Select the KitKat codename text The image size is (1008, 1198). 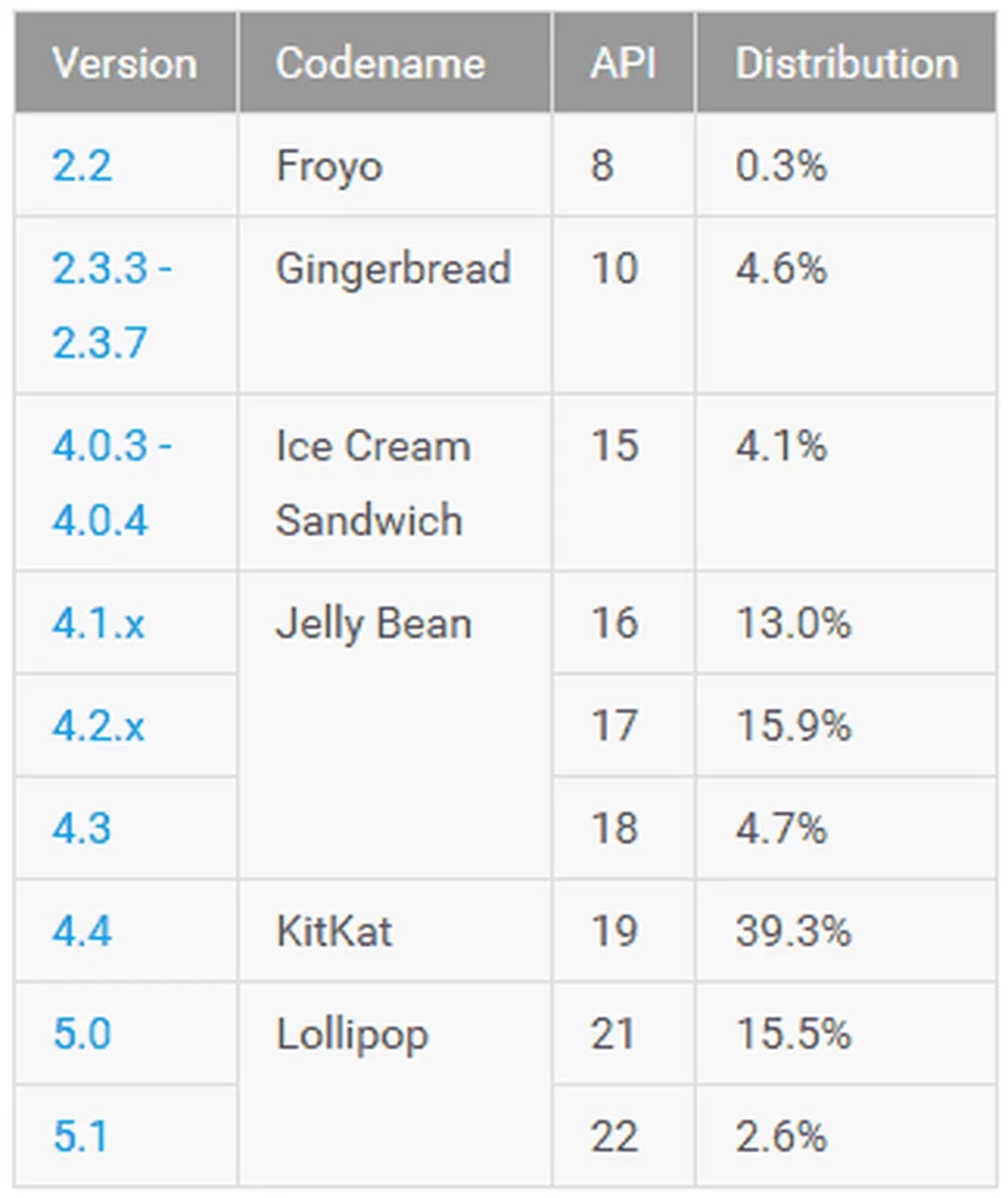pyautogui.click(x=334, y=931)
